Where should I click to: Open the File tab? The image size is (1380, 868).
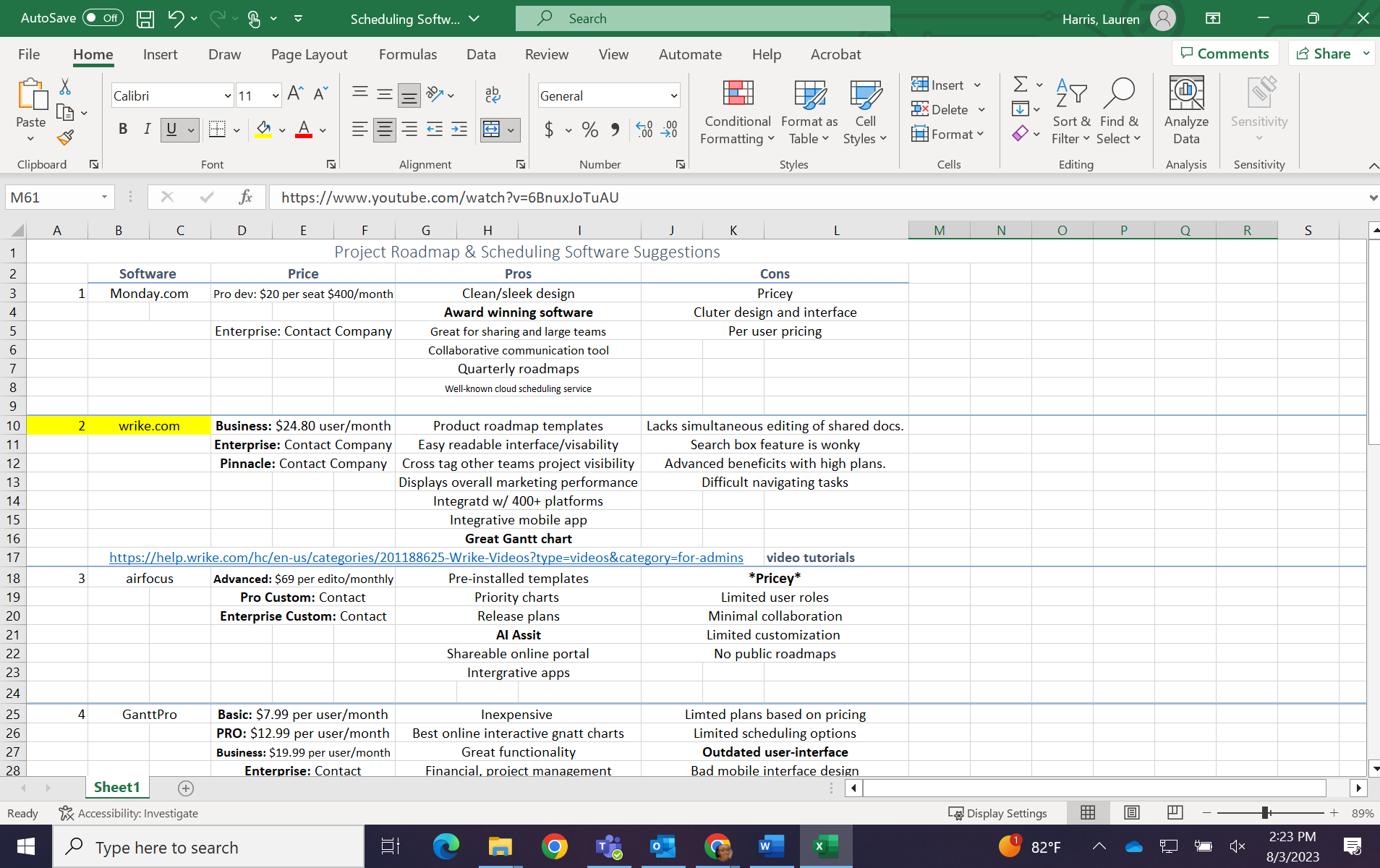[x=29, y=54]
